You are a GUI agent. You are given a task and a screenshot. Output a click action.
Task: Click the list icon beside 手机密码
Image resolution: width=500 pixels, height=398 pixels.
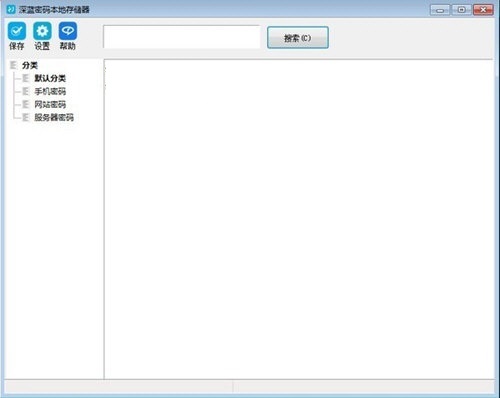tap(26, 91)
